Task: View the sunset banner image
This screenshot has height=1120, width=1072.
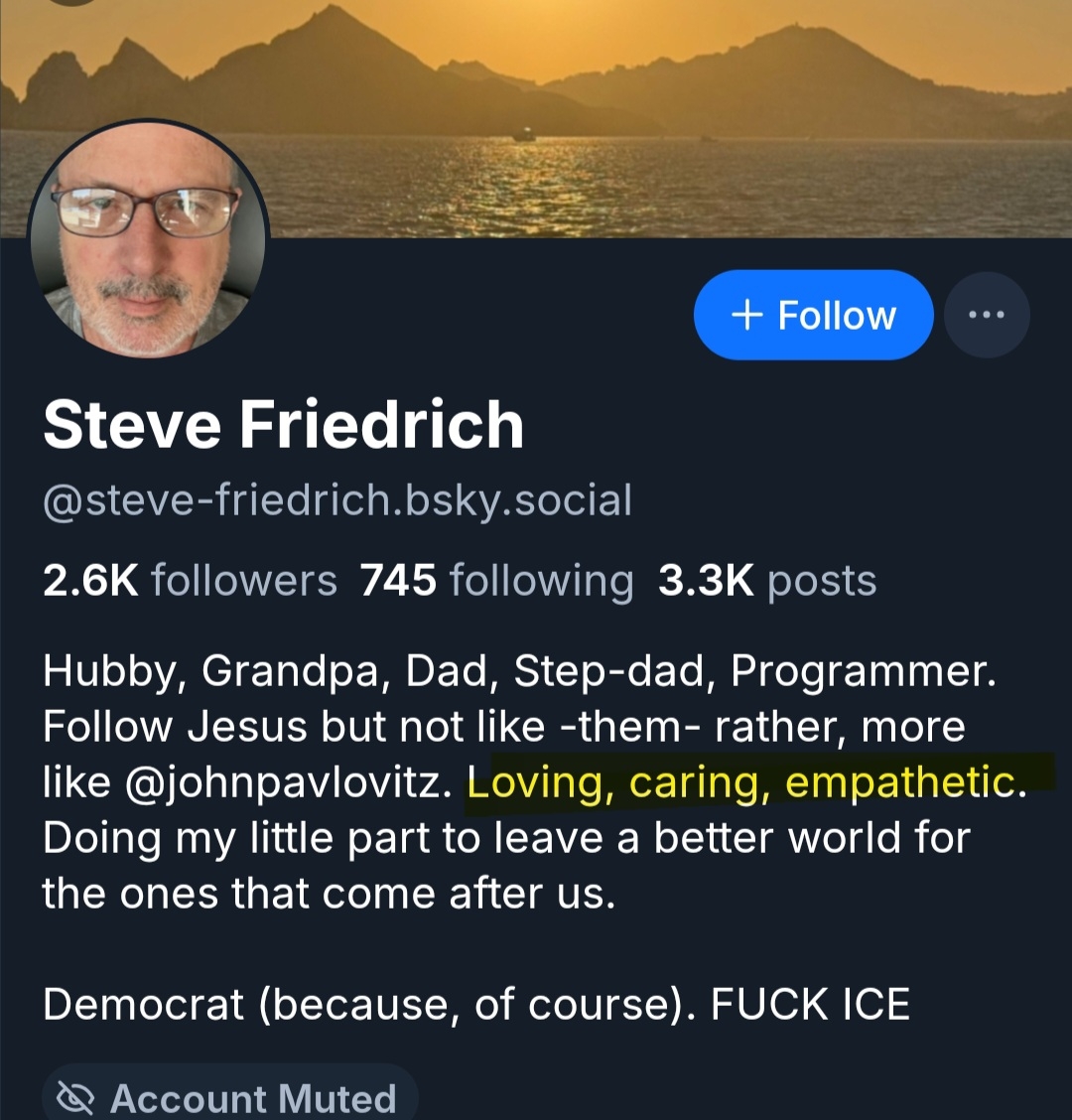Action: coord(536,118)
